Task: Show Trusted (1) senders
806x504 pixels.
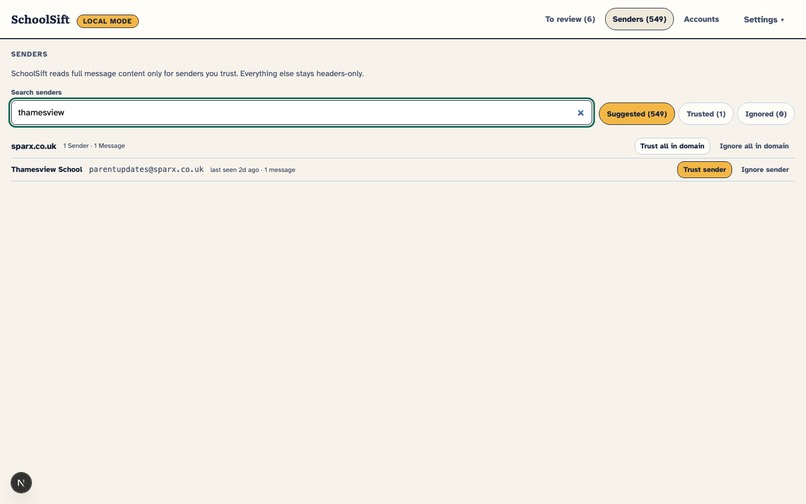Action: (x=706, y=114)
